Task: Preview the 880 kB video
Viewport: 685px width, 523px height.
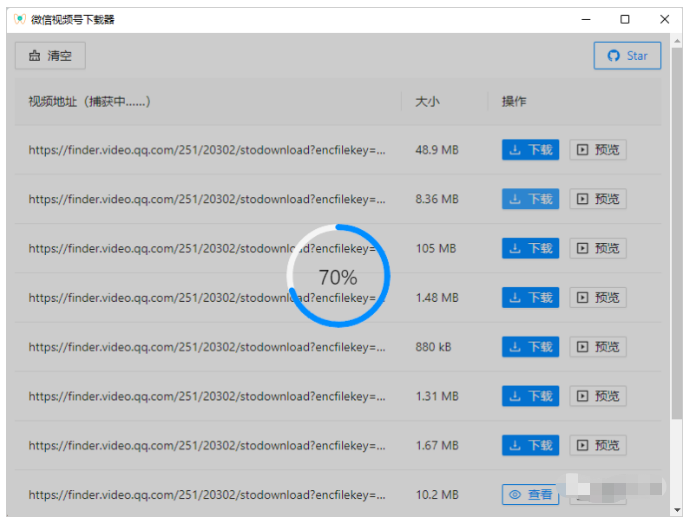Action: point(598,347)
